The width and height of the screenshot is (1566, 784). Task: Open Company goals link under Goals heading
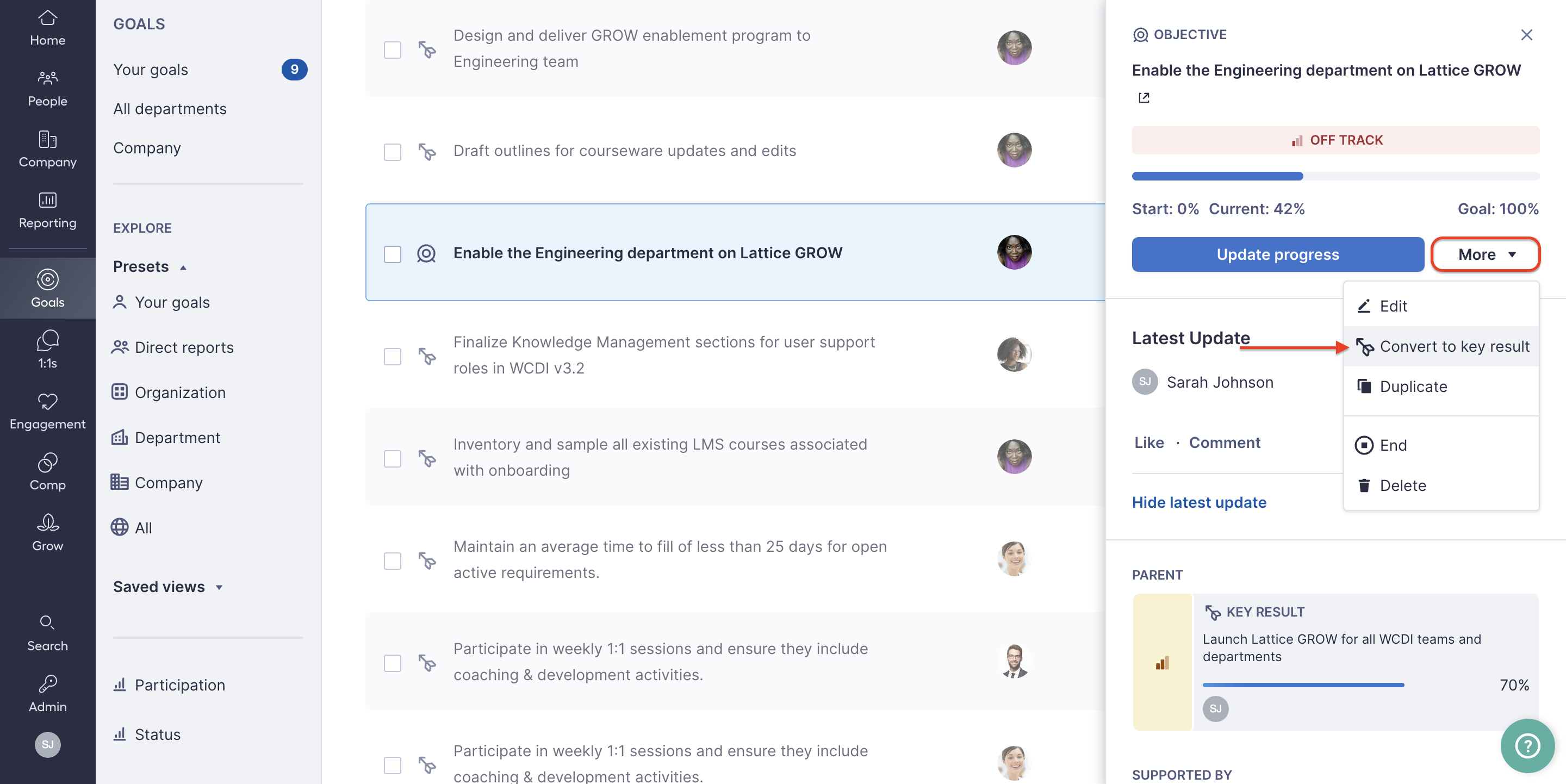146,148
